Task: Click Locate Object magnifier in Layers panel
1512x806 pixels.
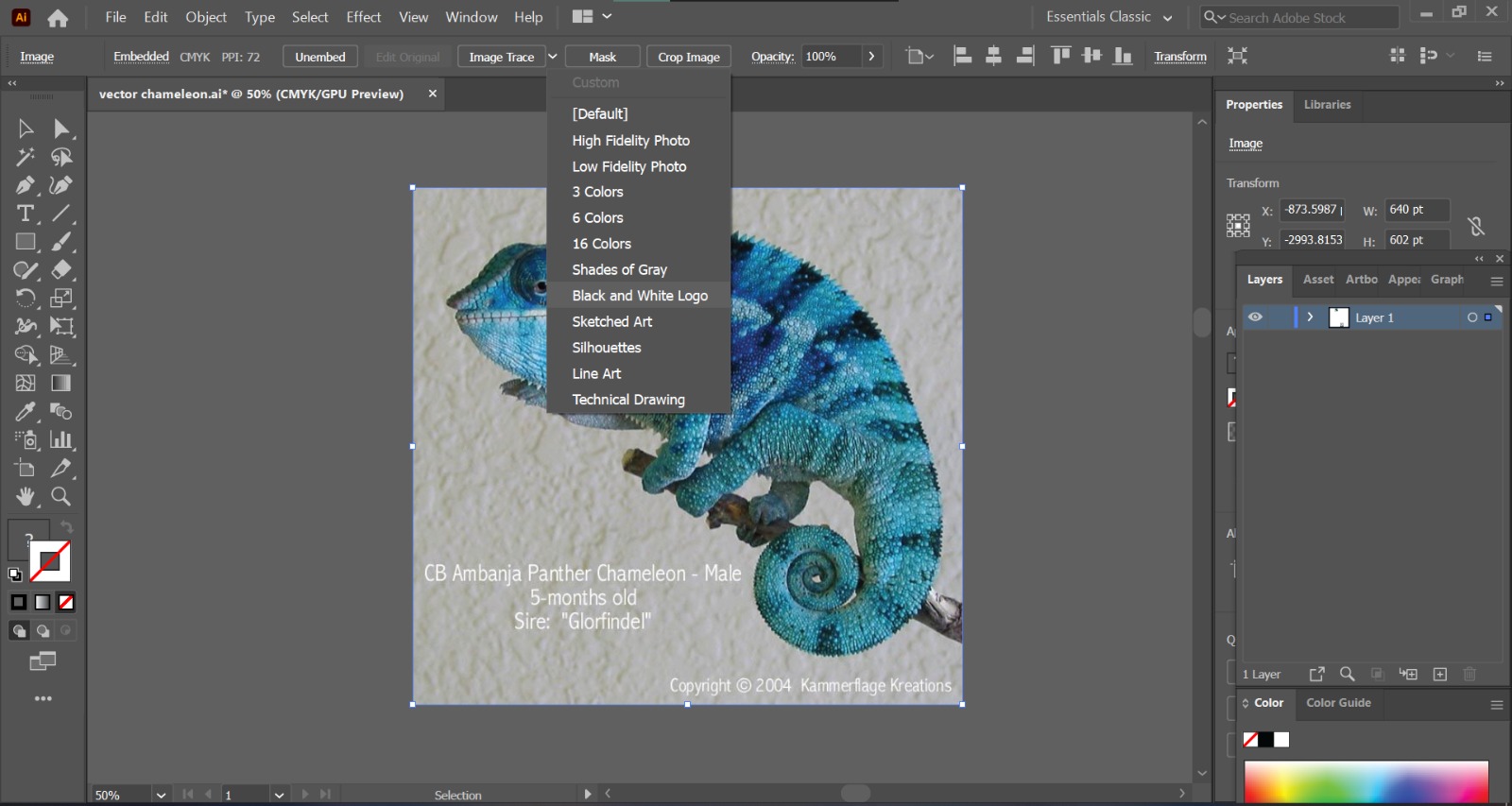Action: [1348, 674]
